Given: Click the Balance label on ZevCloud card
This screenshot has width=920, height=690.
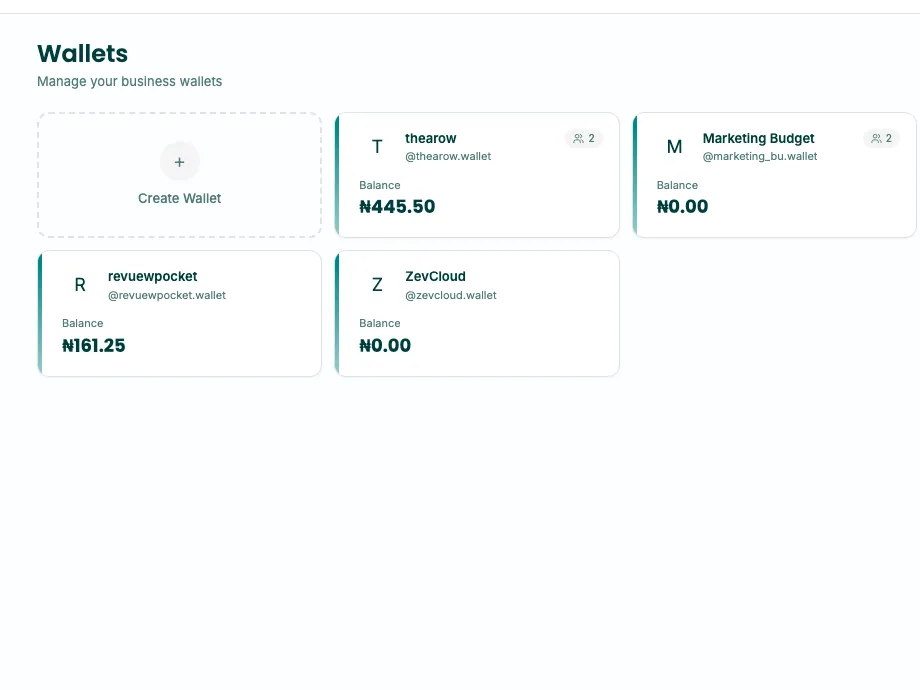Looking at the screenshot, I should (380, 323).
